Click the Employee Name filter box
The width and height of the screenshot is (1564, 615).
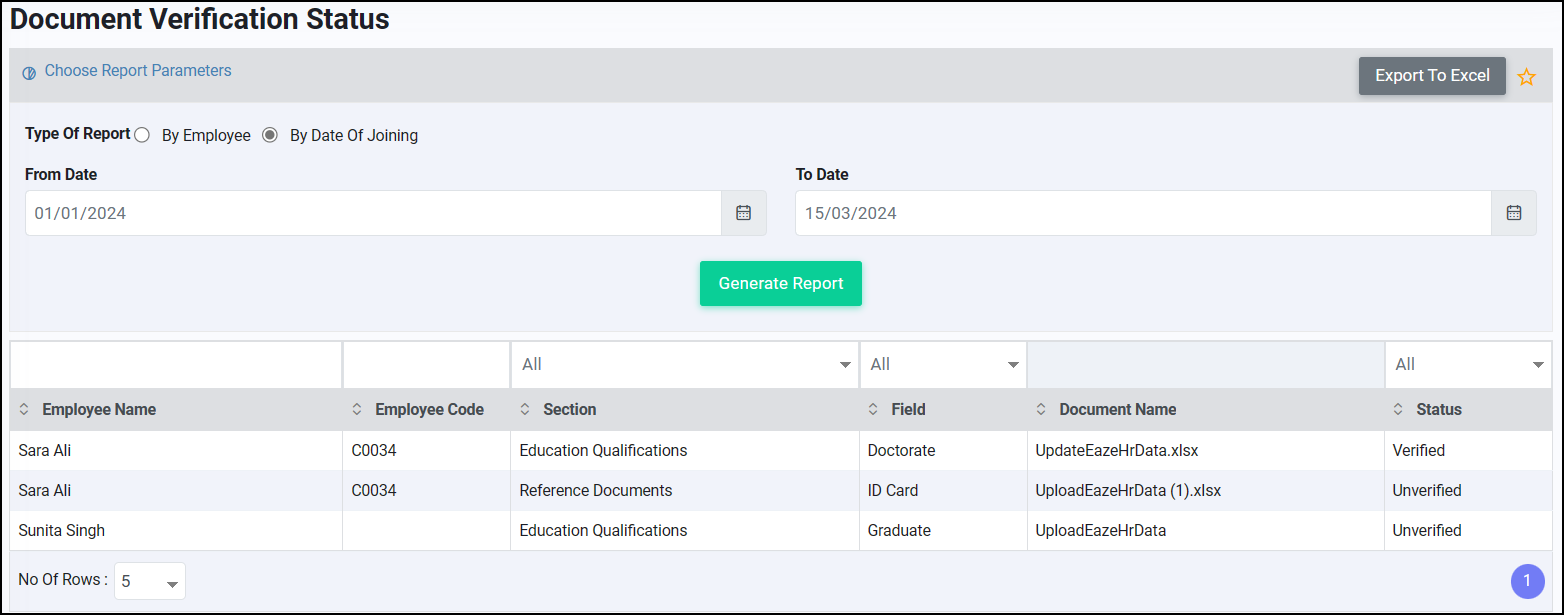point(176,365)
